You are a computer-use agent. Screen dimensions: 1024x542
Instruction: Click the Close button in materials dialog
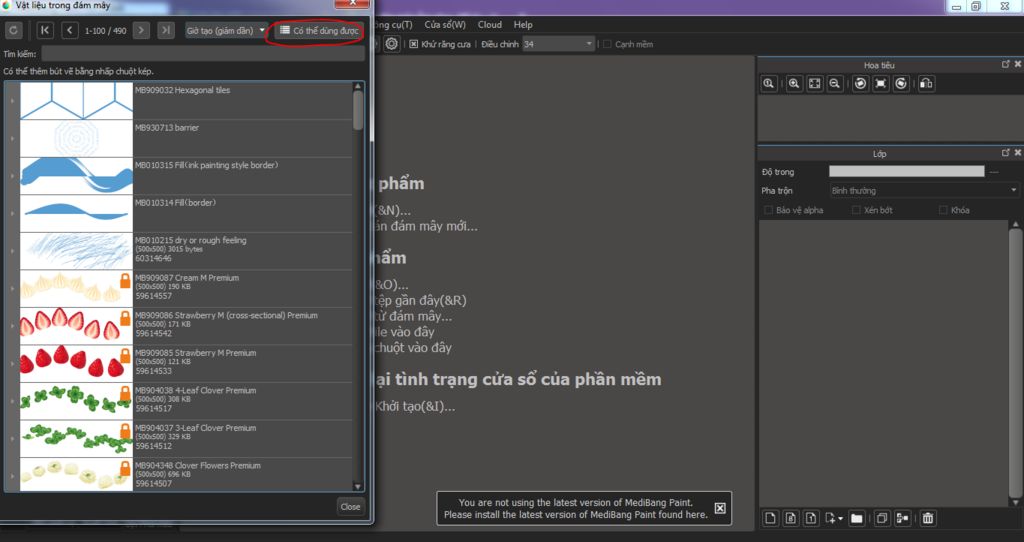pyautogui.click(x=350, y=506)
